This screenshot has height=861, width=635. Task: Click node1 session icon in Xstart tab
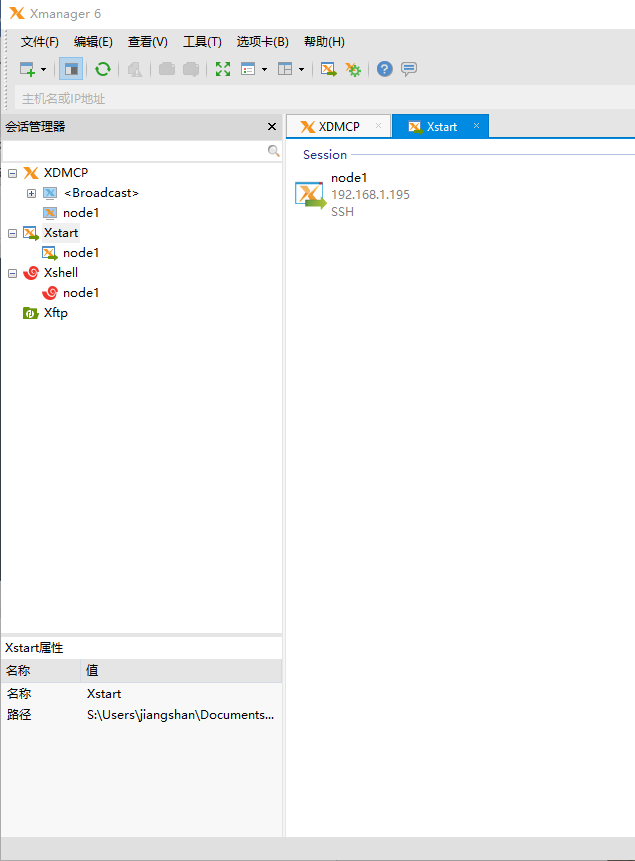click(x=310, y=195)
